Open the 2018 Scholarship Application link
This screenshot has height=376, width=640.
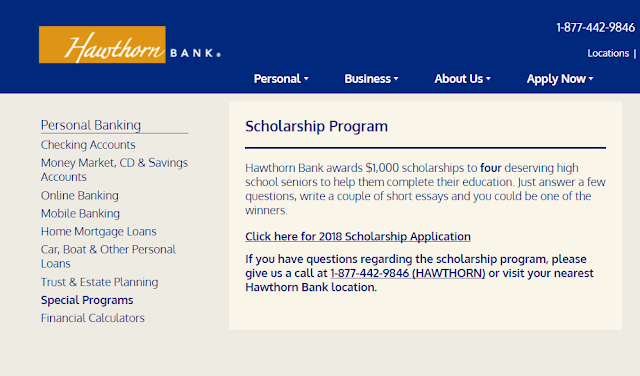[x=358, y=236]
